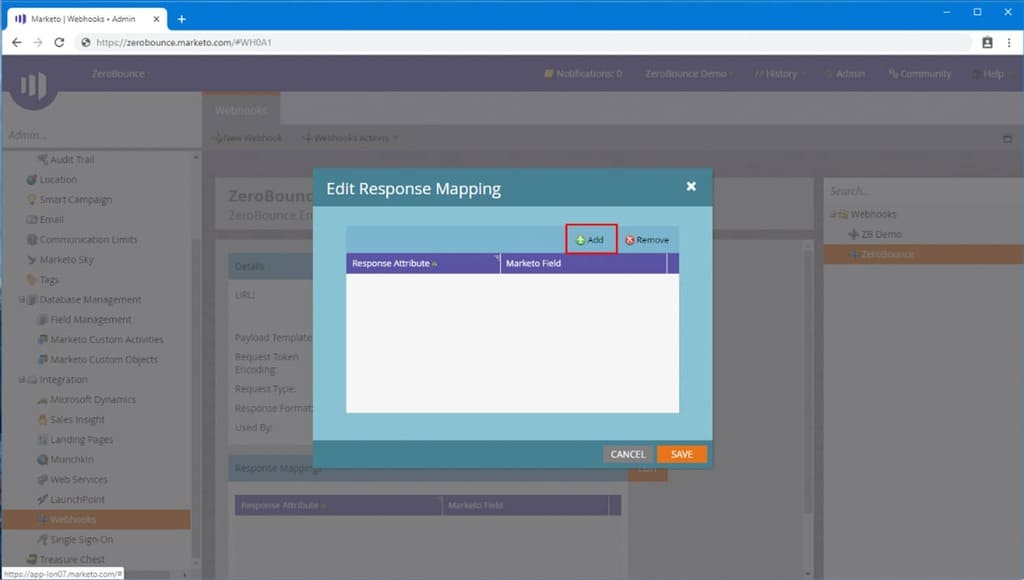Go back in browser history
The image size is (1024, 580).
pos(16,42)
